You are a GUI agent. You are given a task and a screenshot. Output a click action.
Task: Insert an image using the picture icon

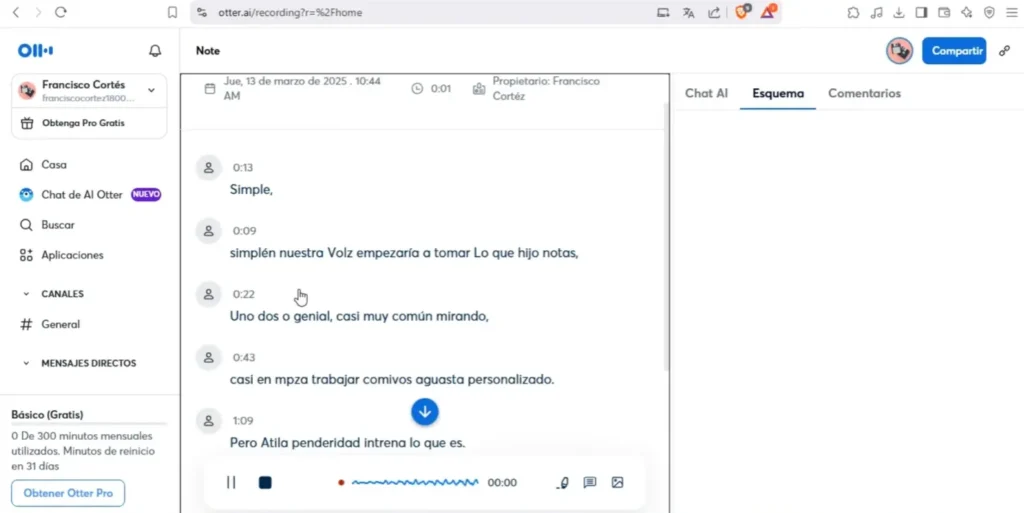coord(617,482)
